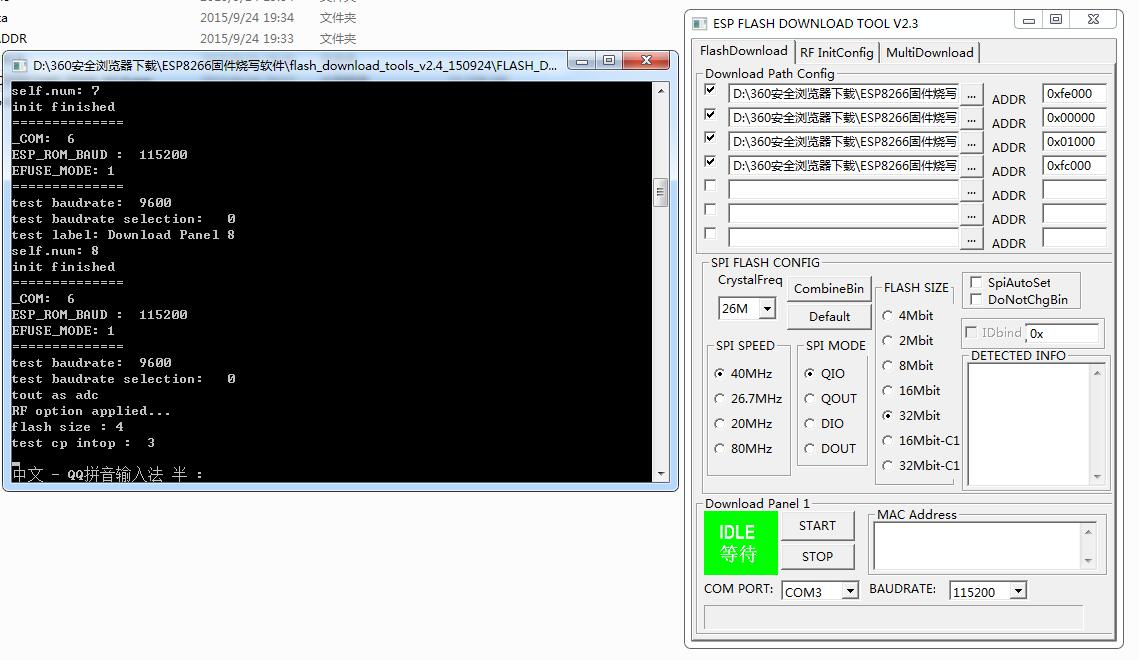This screenshot has height=660, width=1139.
Task: Uncheck the 0xfe000 download path checkbox
Action: [x=711, y=89]
